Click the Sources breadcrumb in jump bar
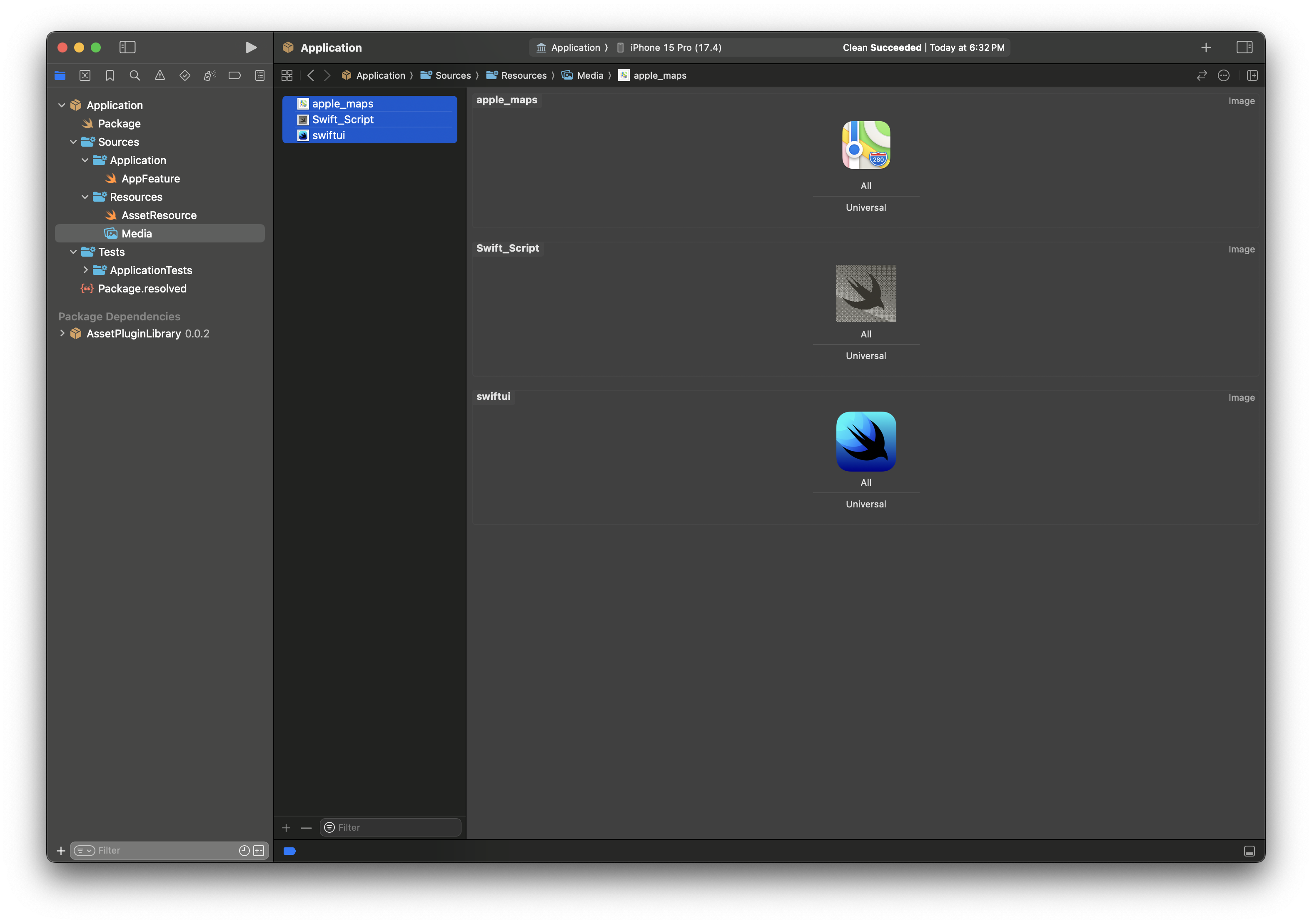 tap(446, 75)
